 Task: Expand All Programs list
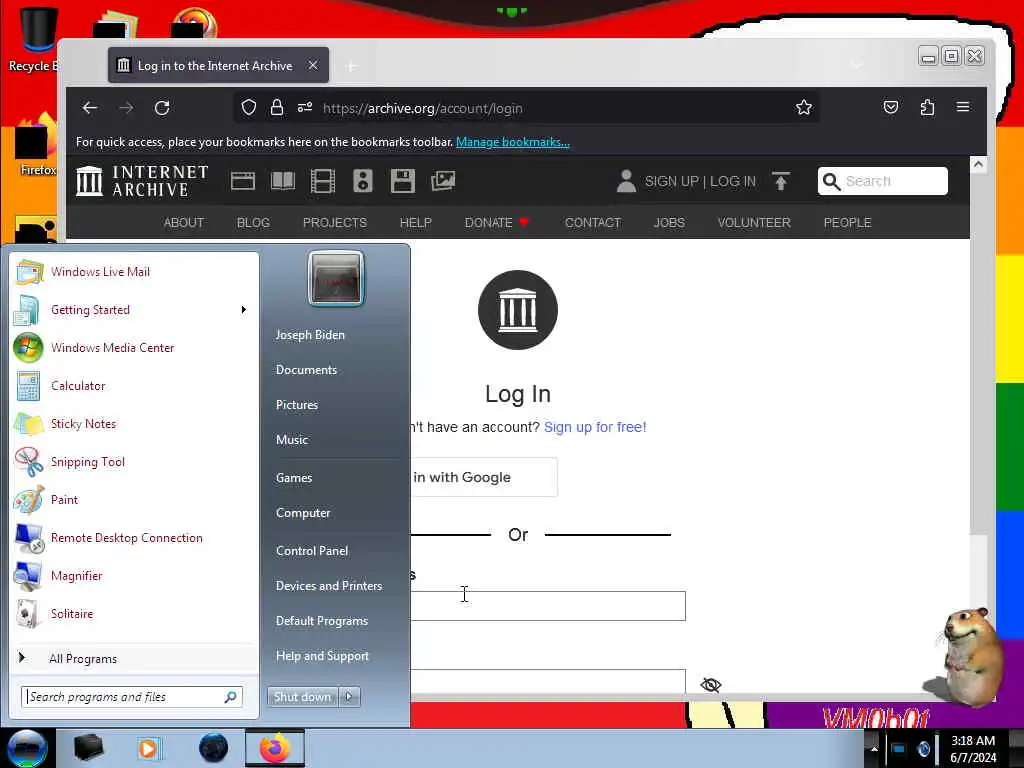pyautogui.click(x=134, y=658)
